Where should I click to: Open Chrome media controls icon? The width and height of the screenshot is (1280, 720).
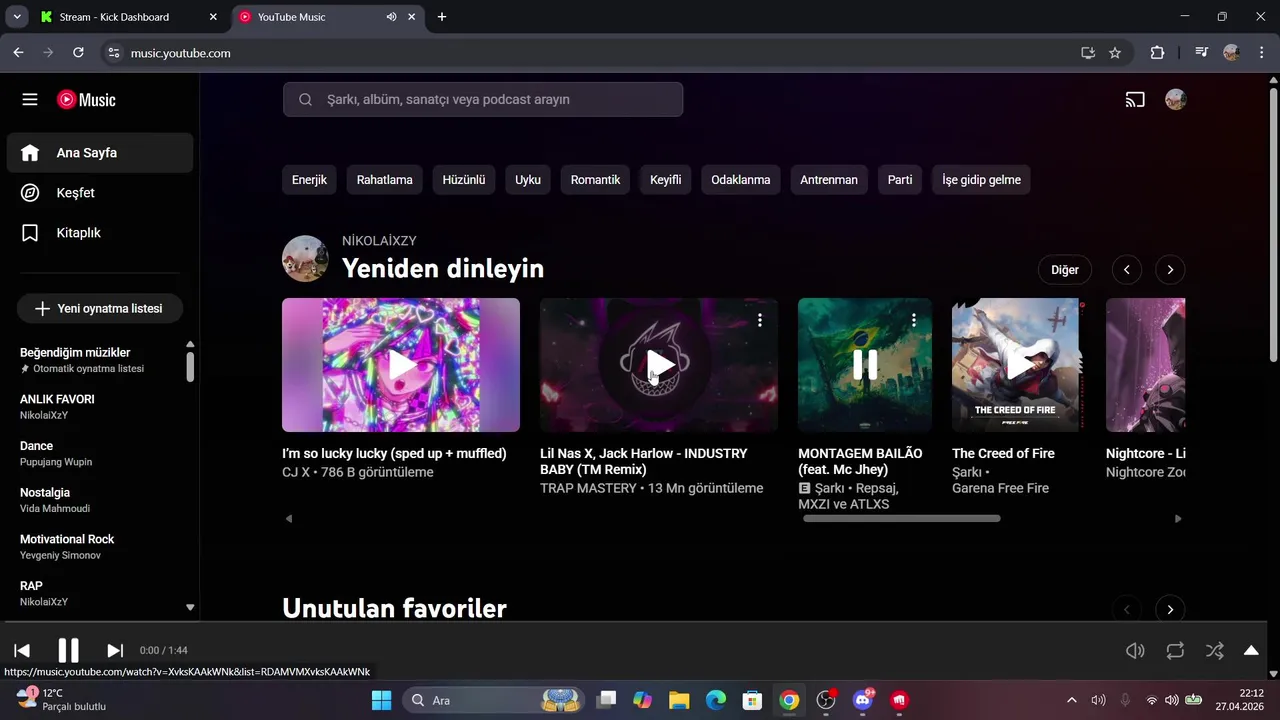coord(1201,53)
